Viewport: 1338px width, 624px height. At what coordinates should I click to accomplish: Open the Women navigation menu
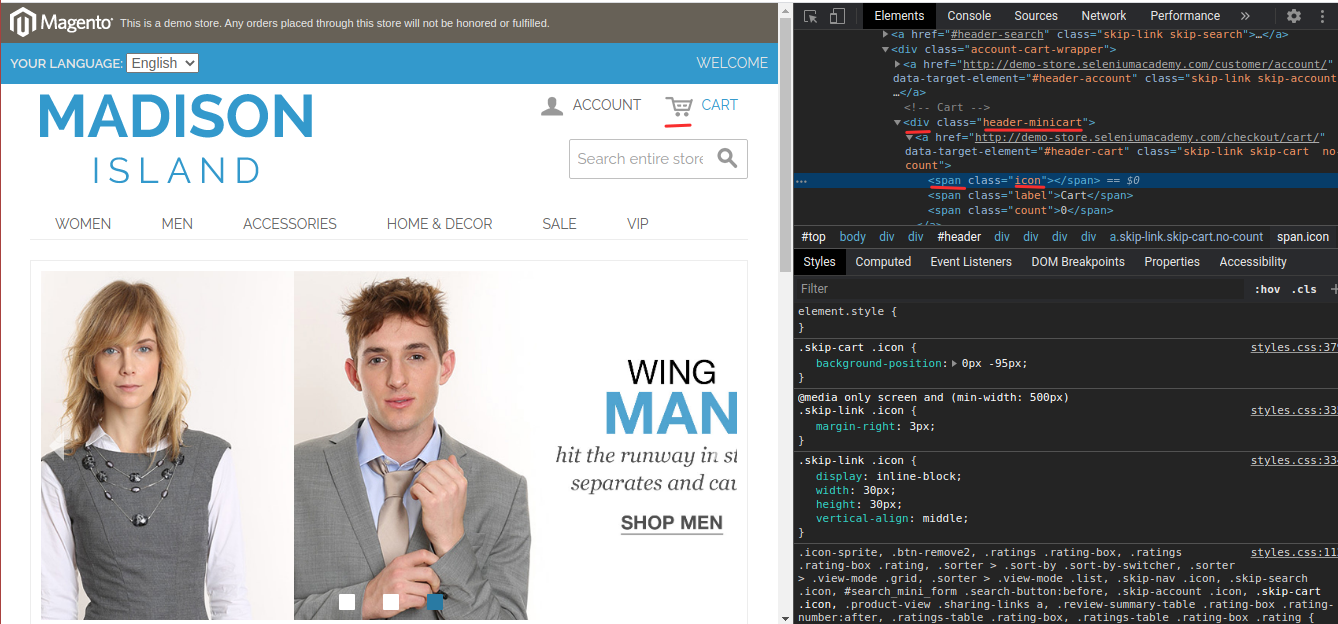83,224
